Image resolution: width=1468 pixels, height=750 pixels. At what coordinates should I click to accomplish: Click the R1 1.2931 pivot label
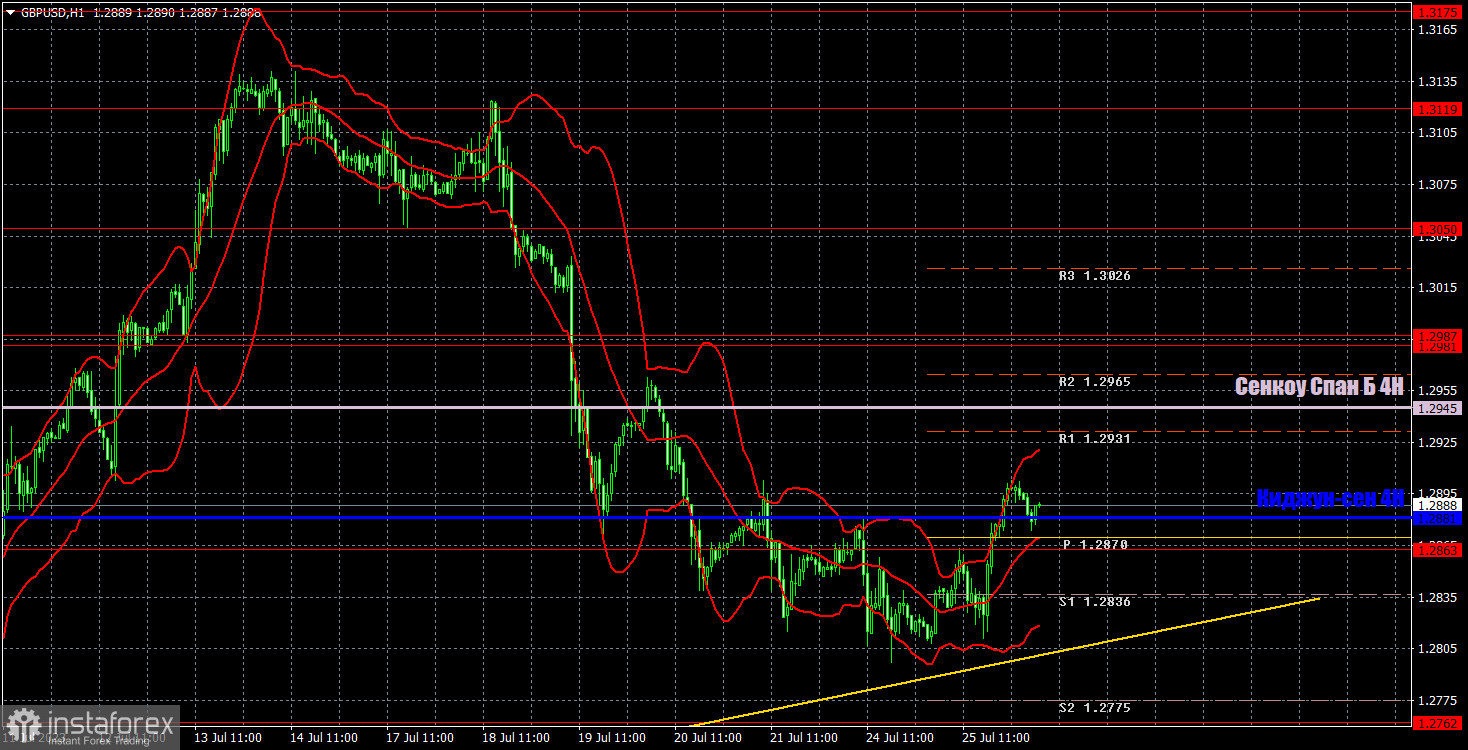pos(1095,439)
